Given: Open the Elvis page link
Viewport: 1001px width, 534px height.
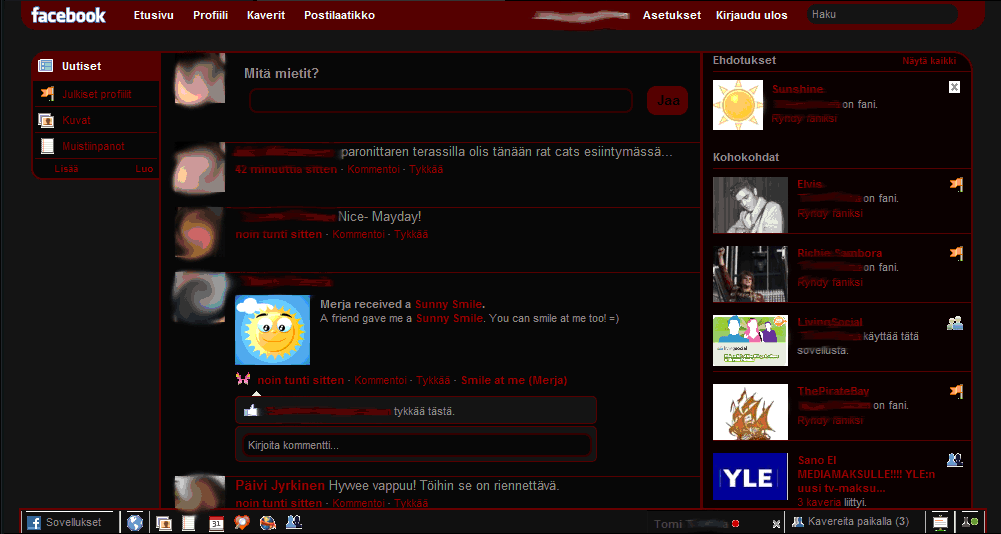Looking at the screenshot, I should (809, 184).
